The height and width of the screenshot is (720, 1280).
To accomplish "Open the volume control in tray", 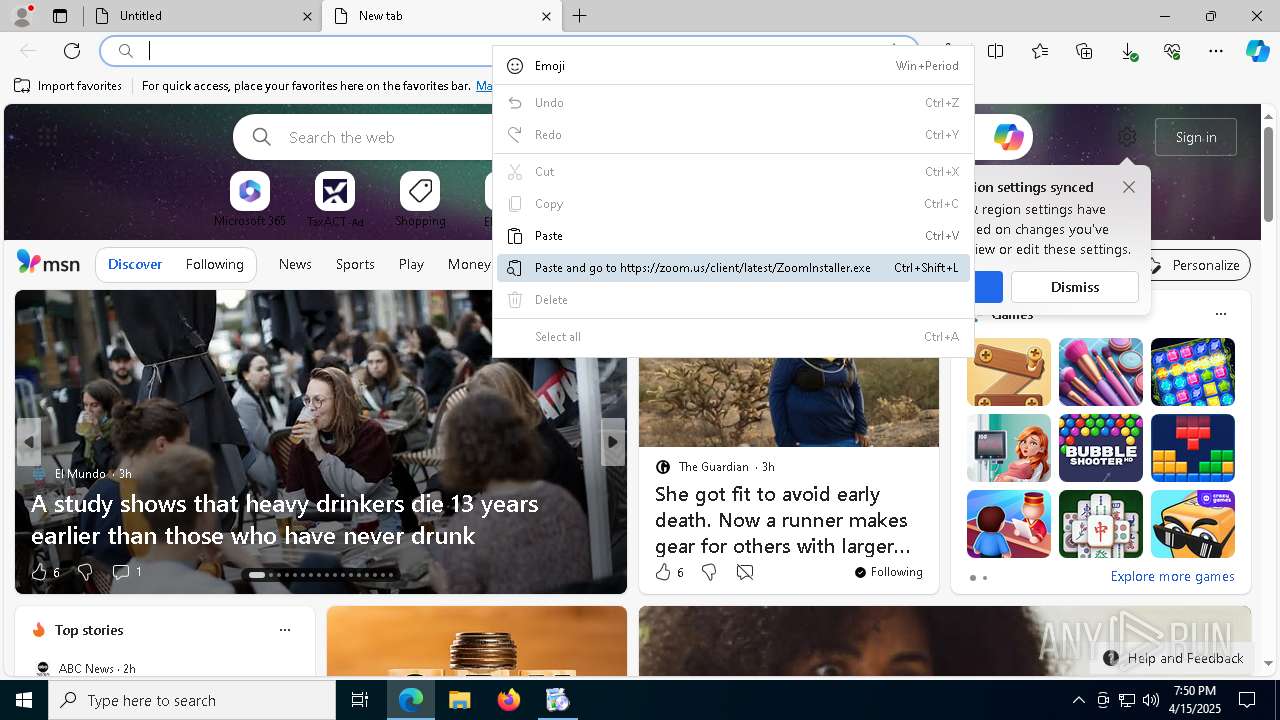I will click(1151, 700).
